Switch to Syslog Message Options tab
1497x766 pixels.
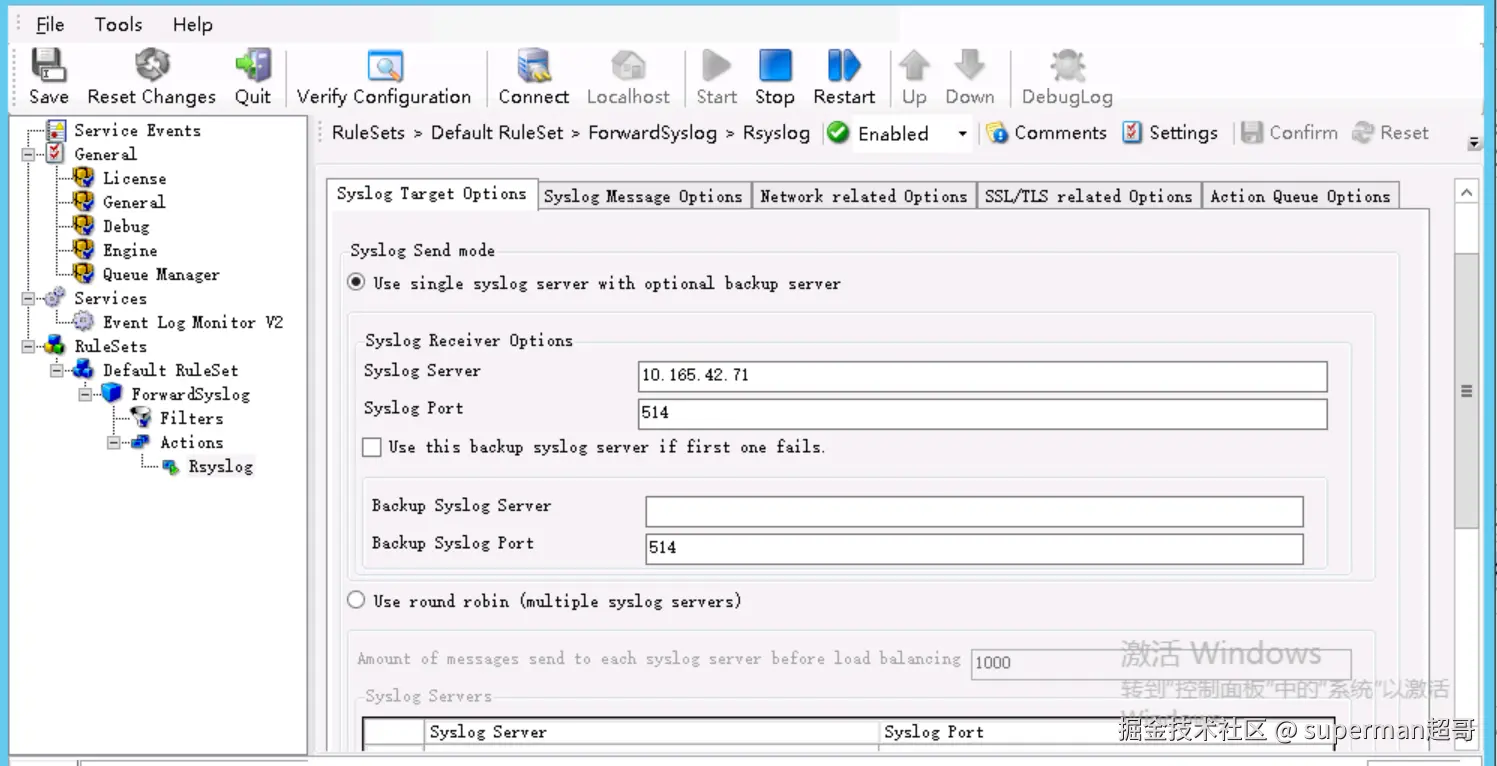[x=643, y=196]
